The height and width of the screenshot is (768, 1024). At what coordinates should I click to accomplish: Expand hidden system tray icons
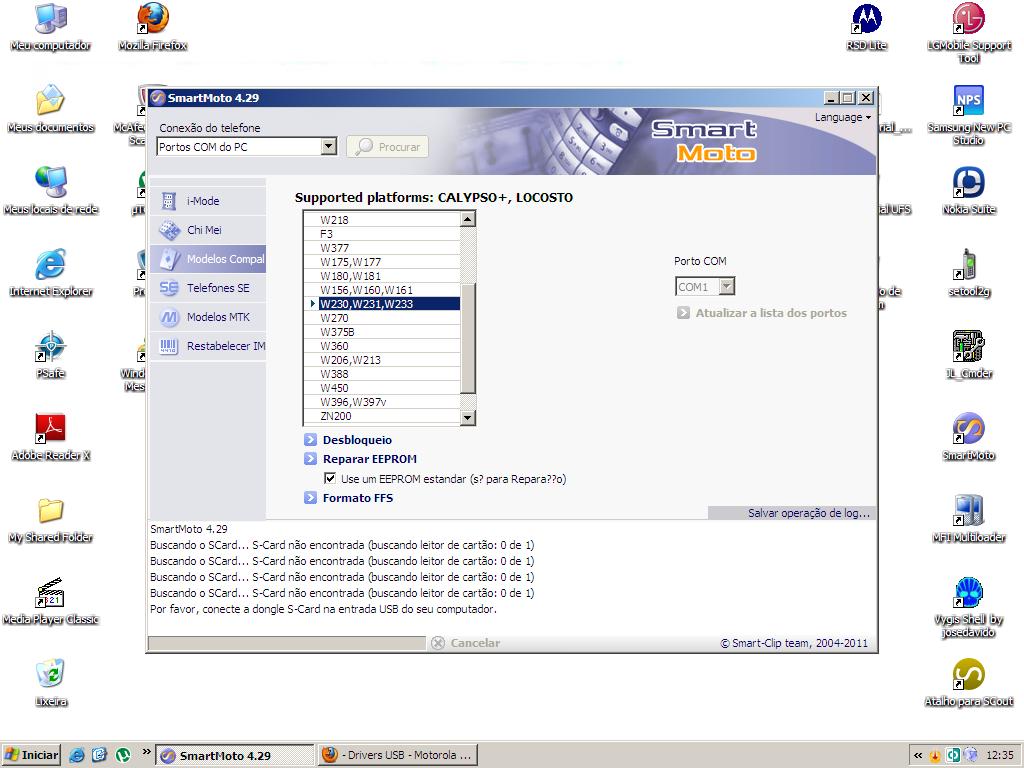[x=918, y=756]
